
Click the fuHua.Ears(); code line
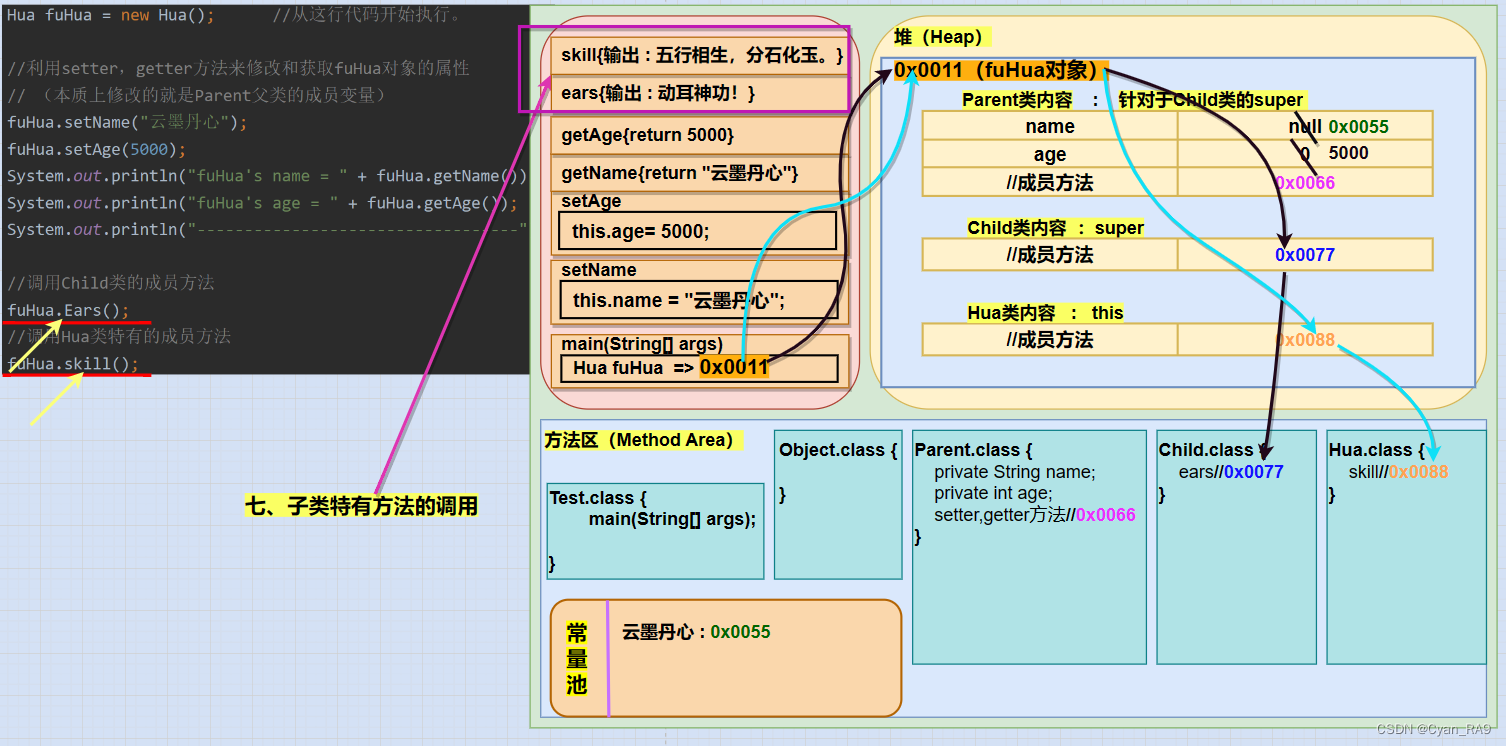(68, 311)
